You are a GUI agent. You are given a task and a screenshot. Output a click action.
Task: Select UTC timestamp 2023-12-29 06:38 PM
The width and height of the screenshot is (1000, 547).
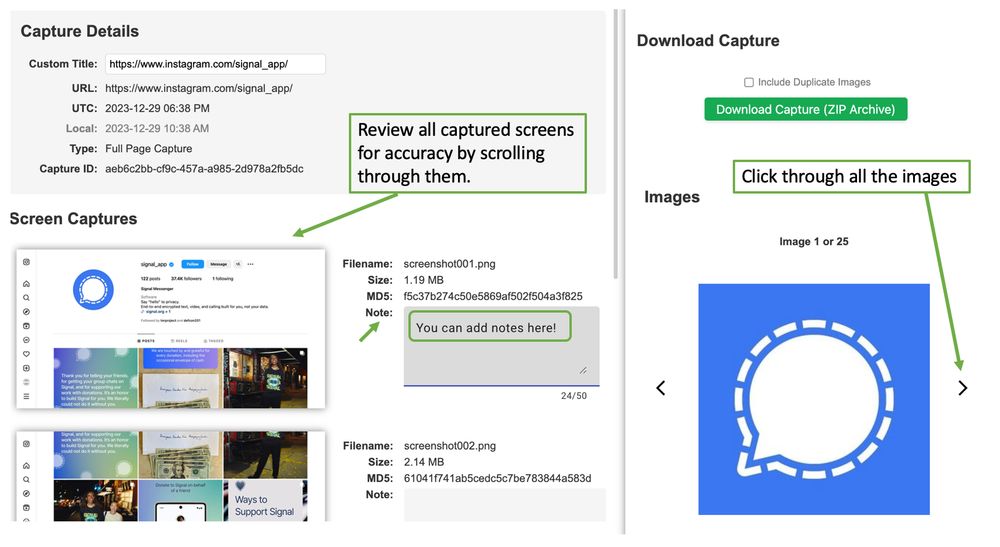click(158, 108)
